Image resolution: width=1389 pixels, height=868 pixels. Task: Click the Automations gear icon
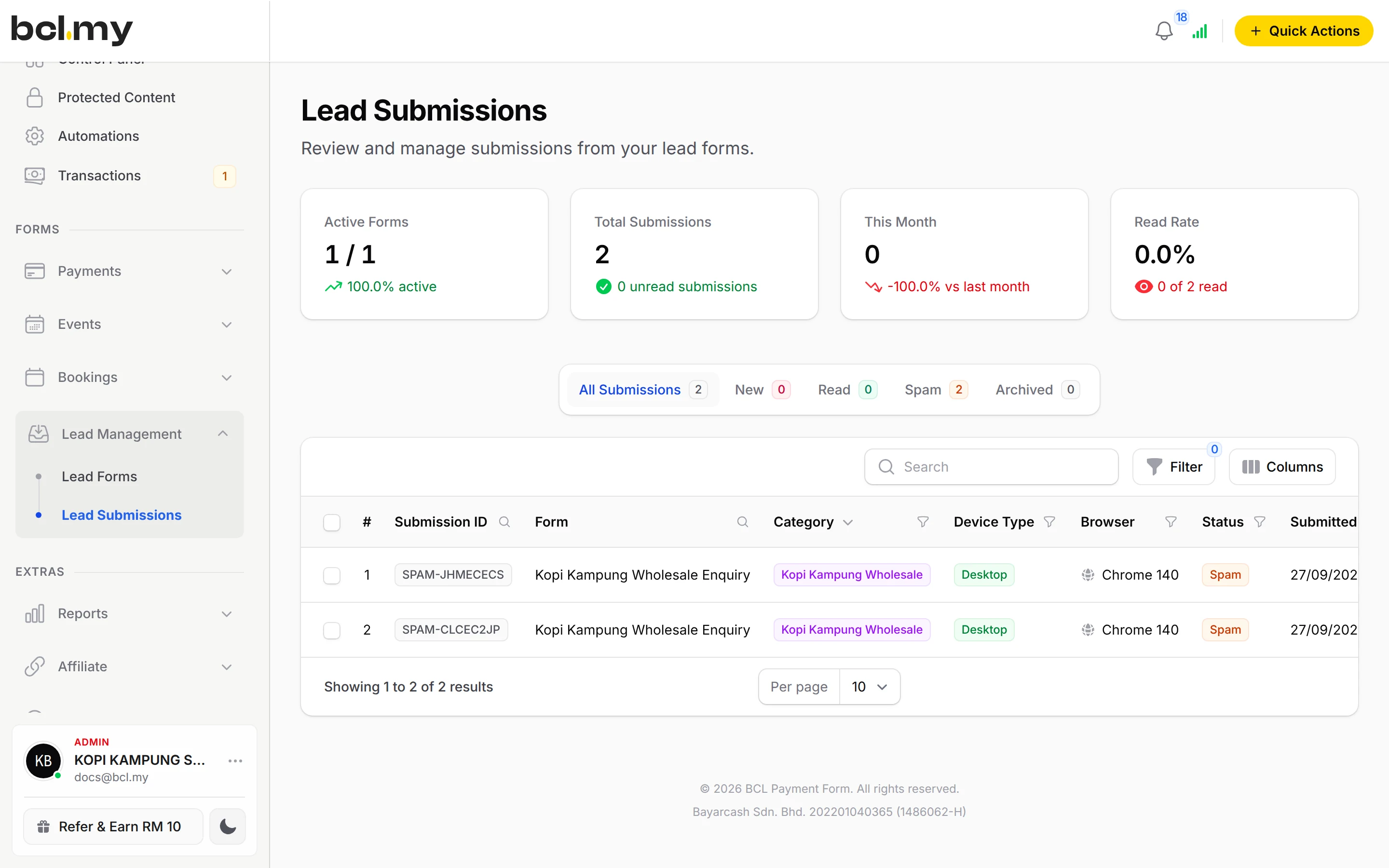click(34, 136)
